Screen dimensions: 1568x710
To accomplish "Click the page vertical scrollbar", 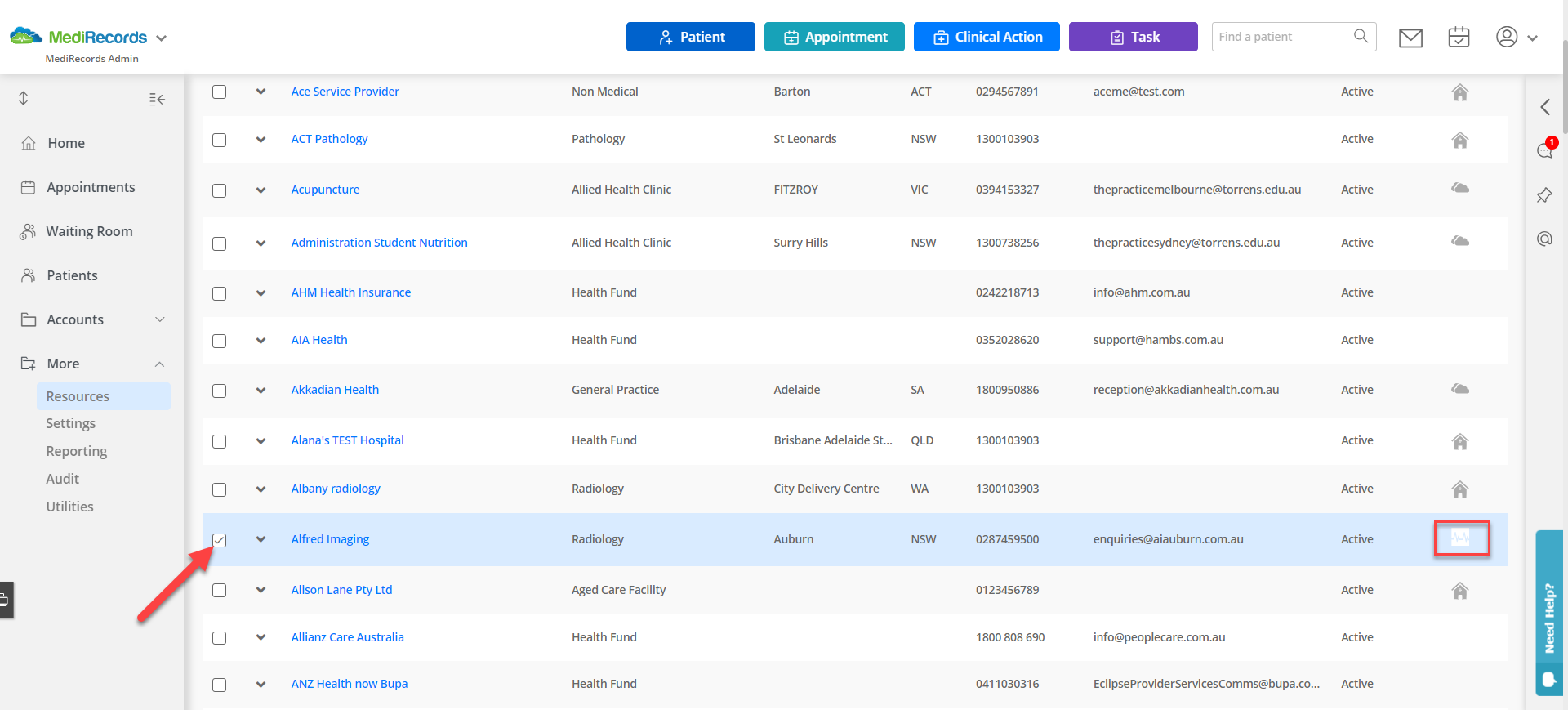I will click(1564, 86).
